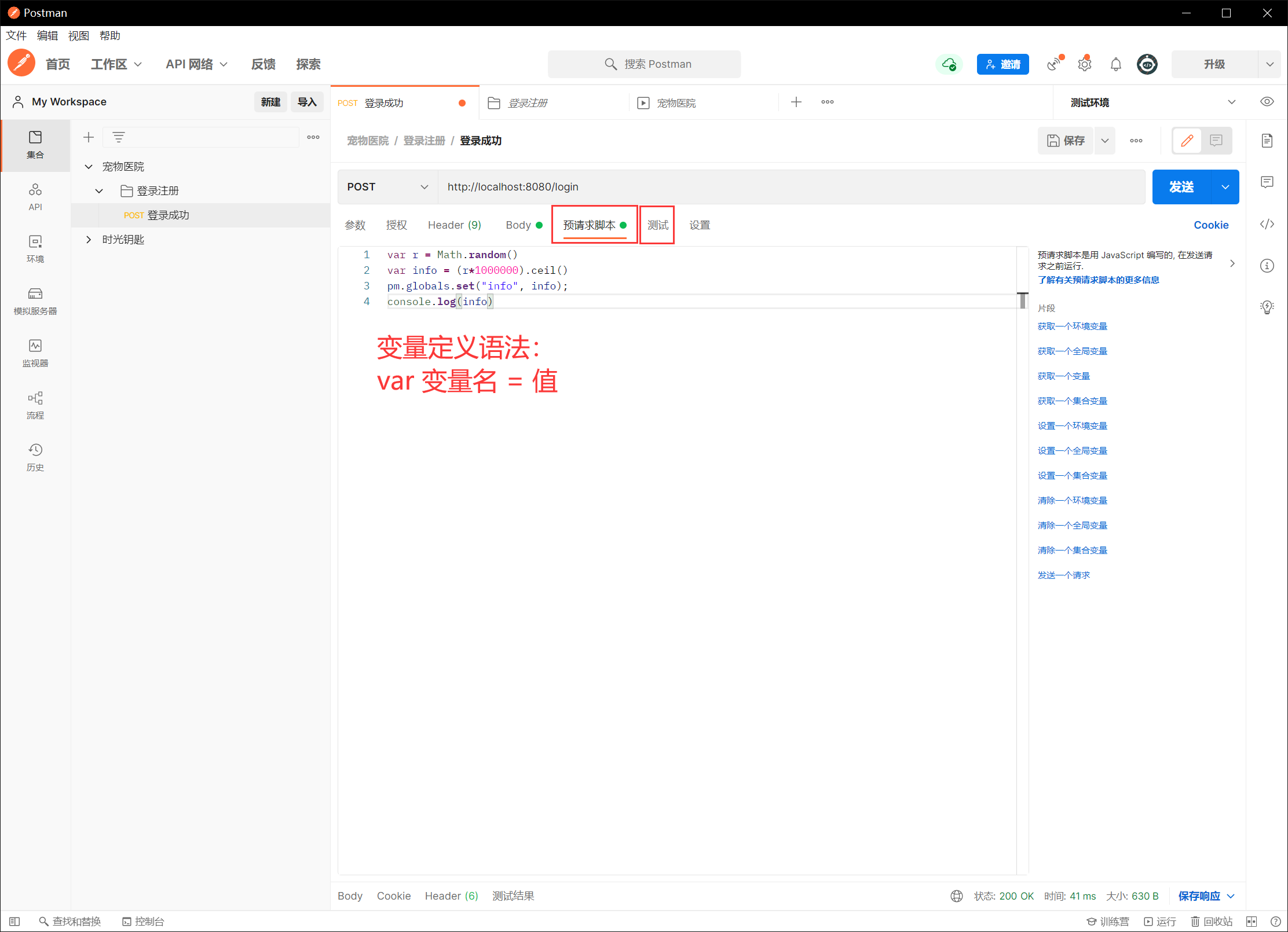Click the code snippet icon in right sidebar
Image resolution: width=1288 pixels, height=932 pixels.
coord(1267,224)
